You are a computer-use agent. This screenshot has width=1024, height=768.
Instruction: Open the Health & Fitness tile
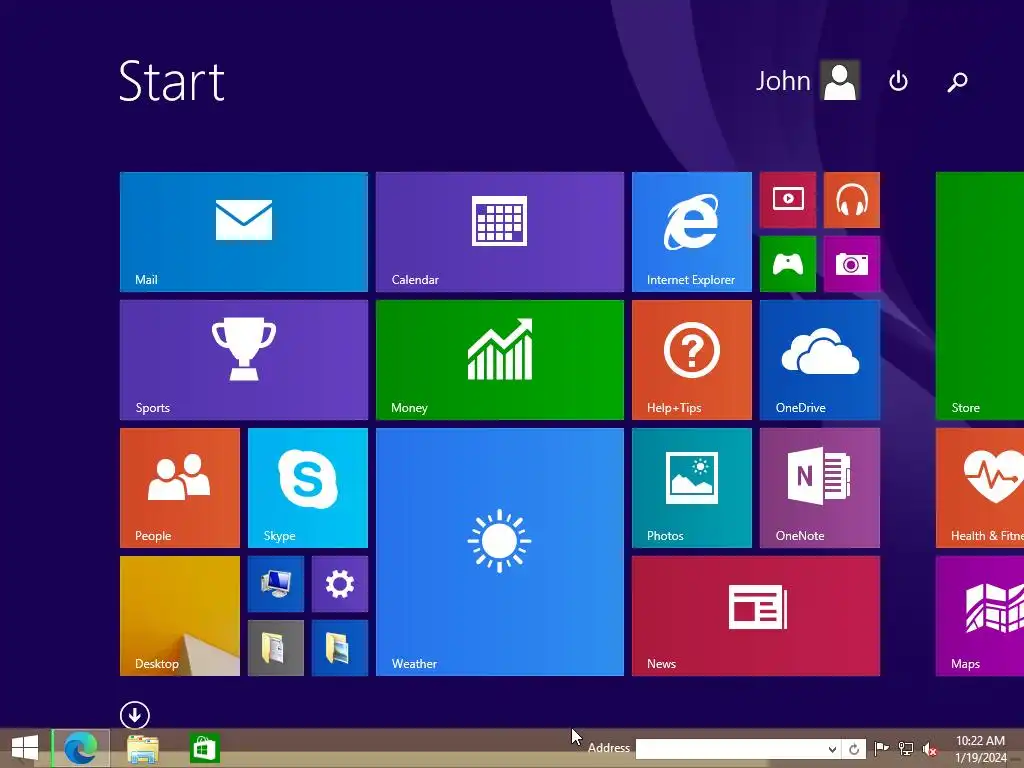coord(980,488)
